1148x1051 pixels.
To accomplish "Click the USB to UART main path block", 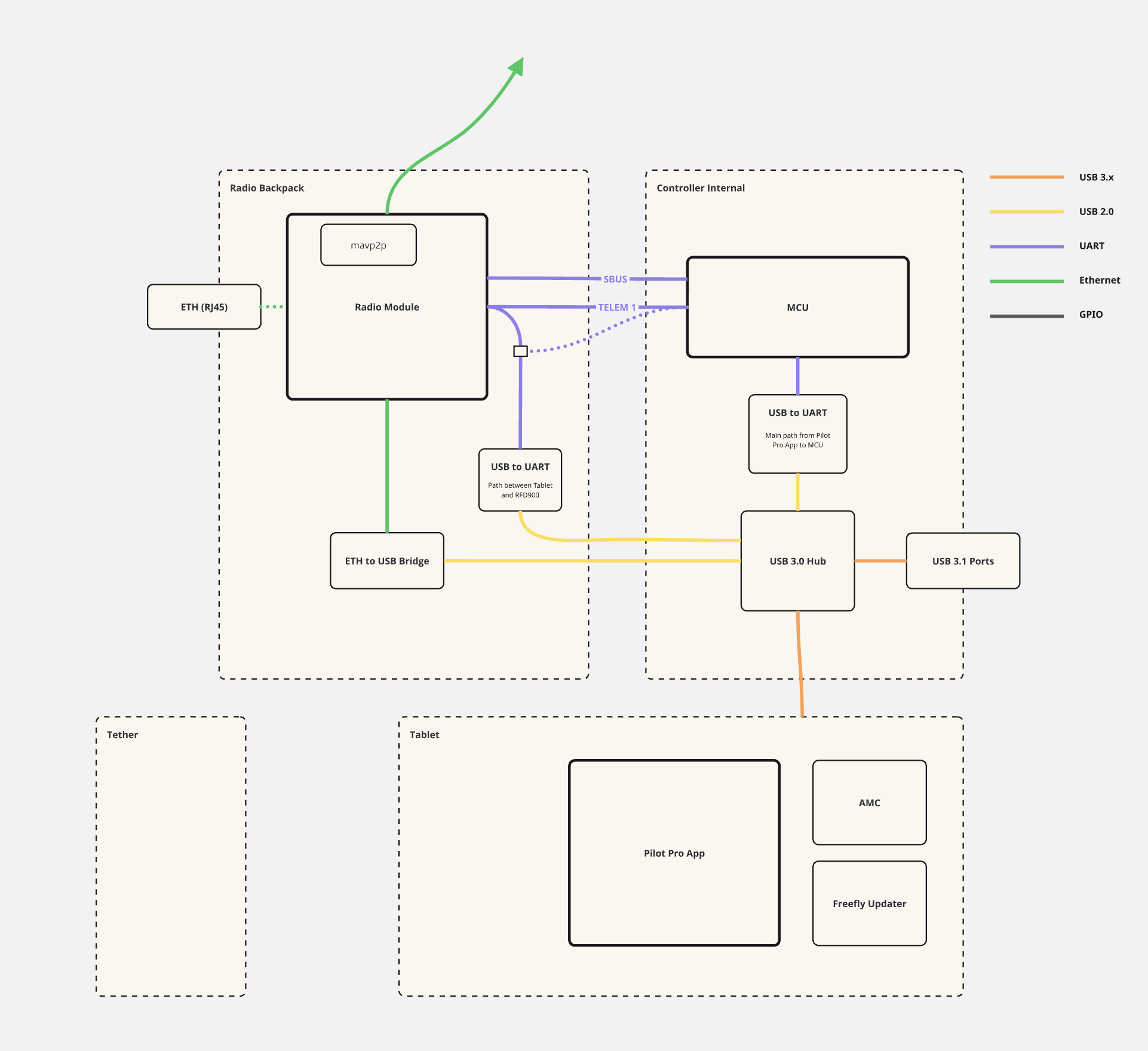I will 797,433.
